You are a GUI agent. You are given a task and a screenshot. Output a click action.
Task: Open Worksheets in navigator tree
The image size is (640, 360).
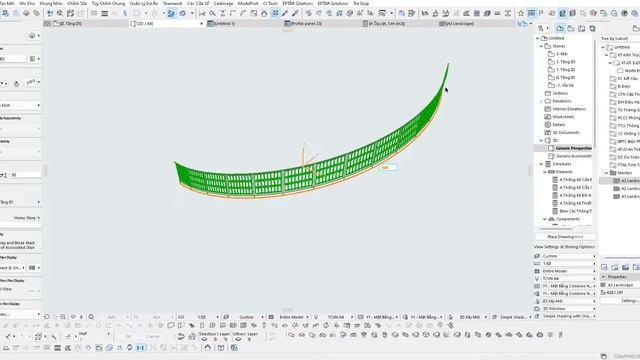[563, 117]
